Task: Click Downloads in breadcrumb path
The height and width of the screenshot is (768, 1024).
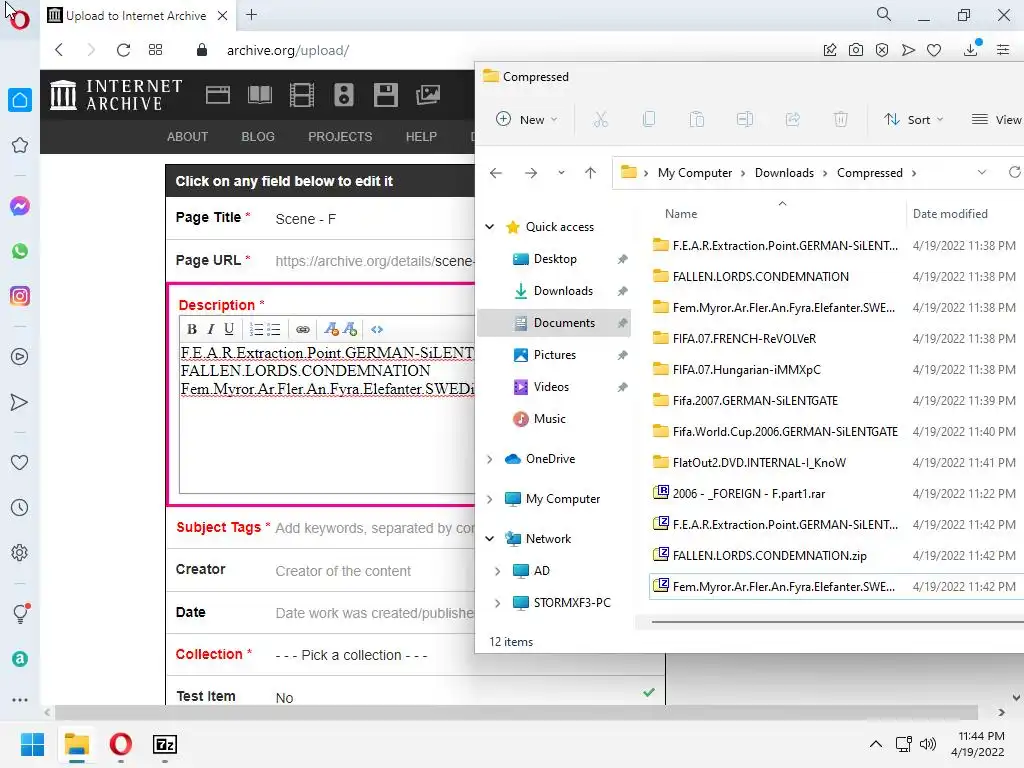Action: point(784,172)
